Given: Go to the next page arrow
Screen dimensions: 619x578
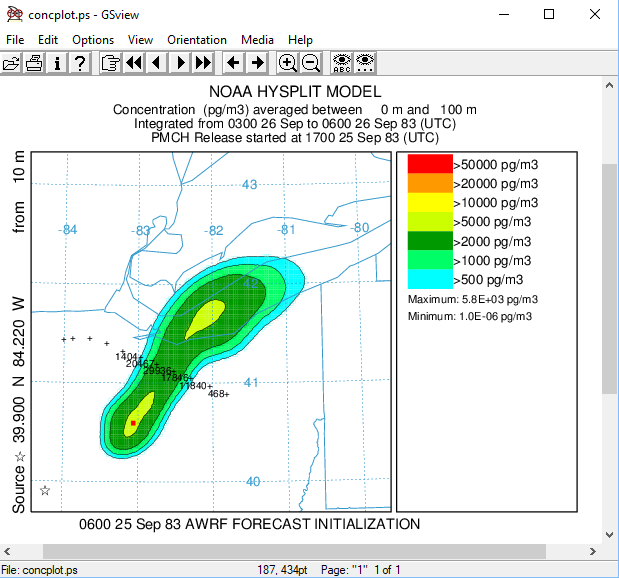Looking at the screenshot, I should (180, 63).
